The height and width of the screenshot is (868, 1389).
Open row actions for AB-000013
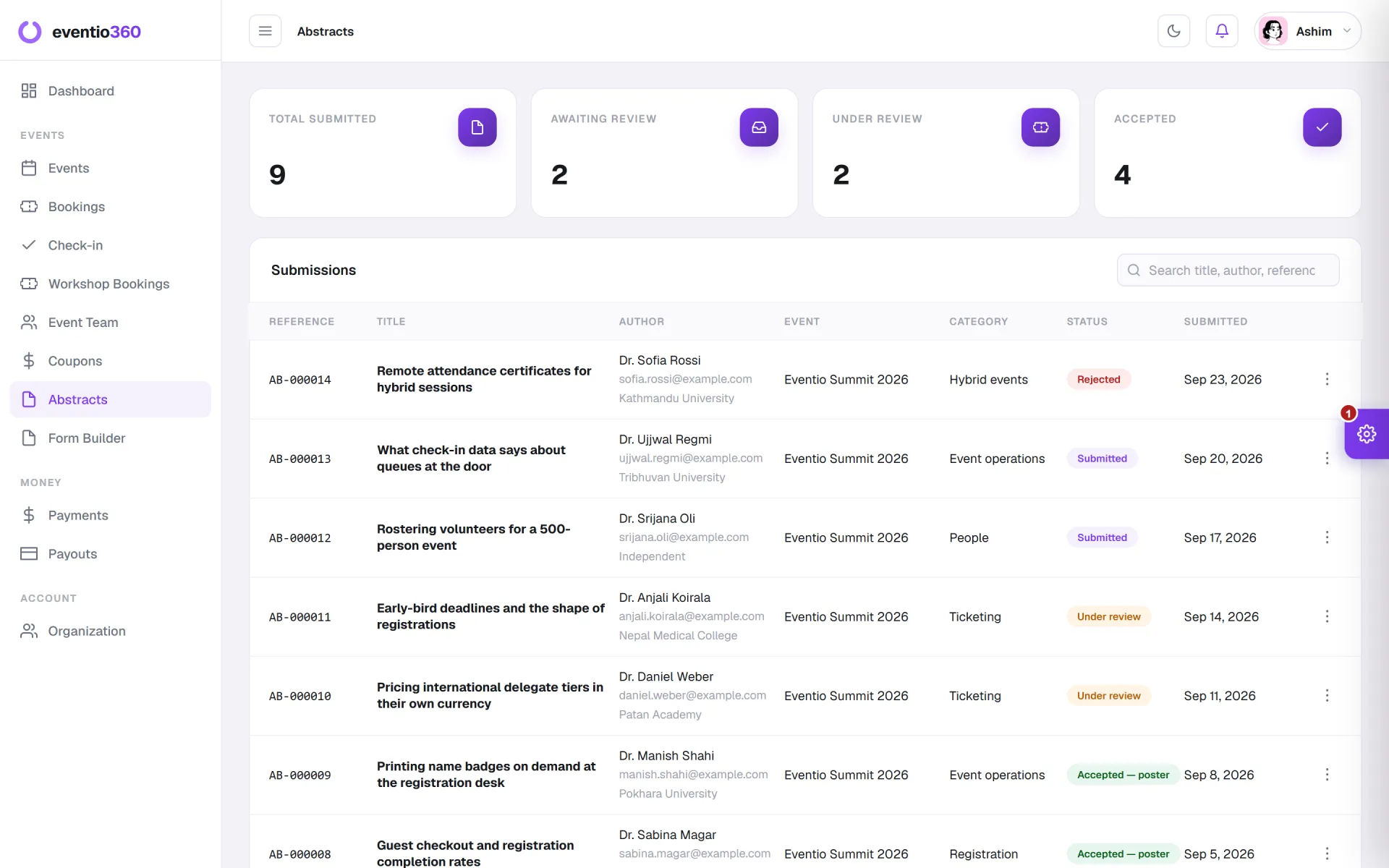point(1327,459)
